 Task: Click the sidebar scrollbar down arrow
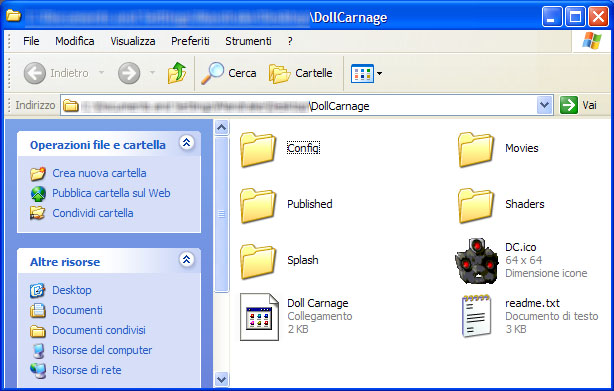coord(222,379)
